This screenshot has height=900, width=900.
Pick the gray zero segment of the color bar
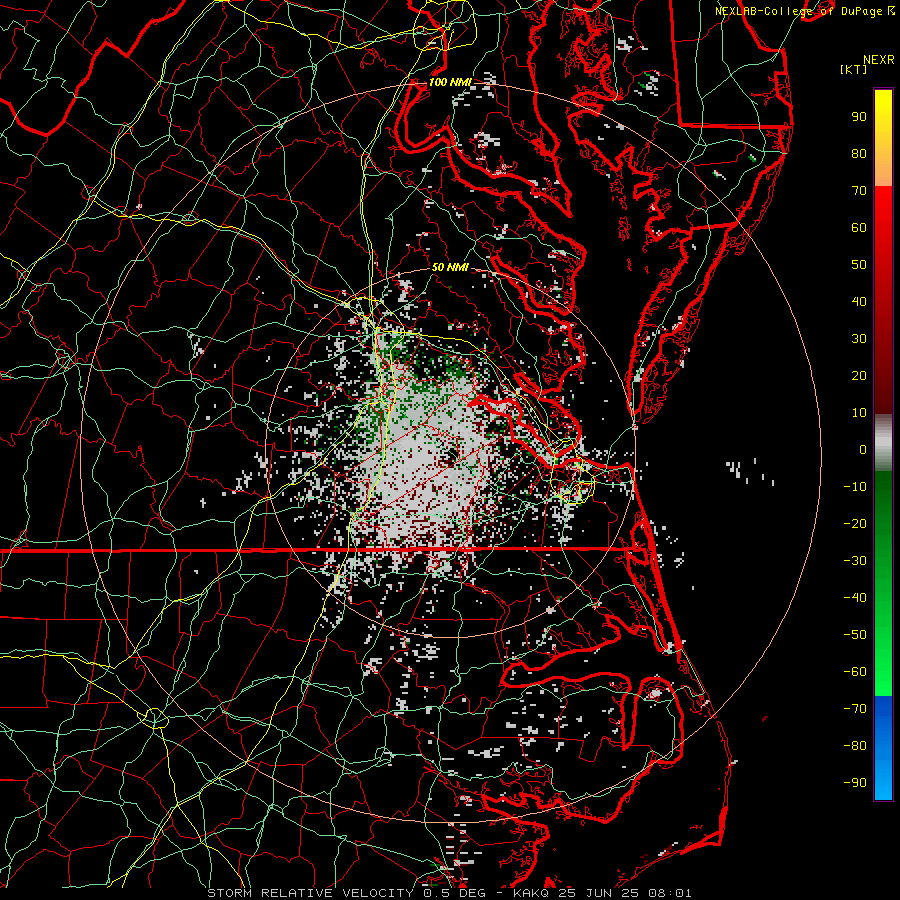click(x=883, y=443)
